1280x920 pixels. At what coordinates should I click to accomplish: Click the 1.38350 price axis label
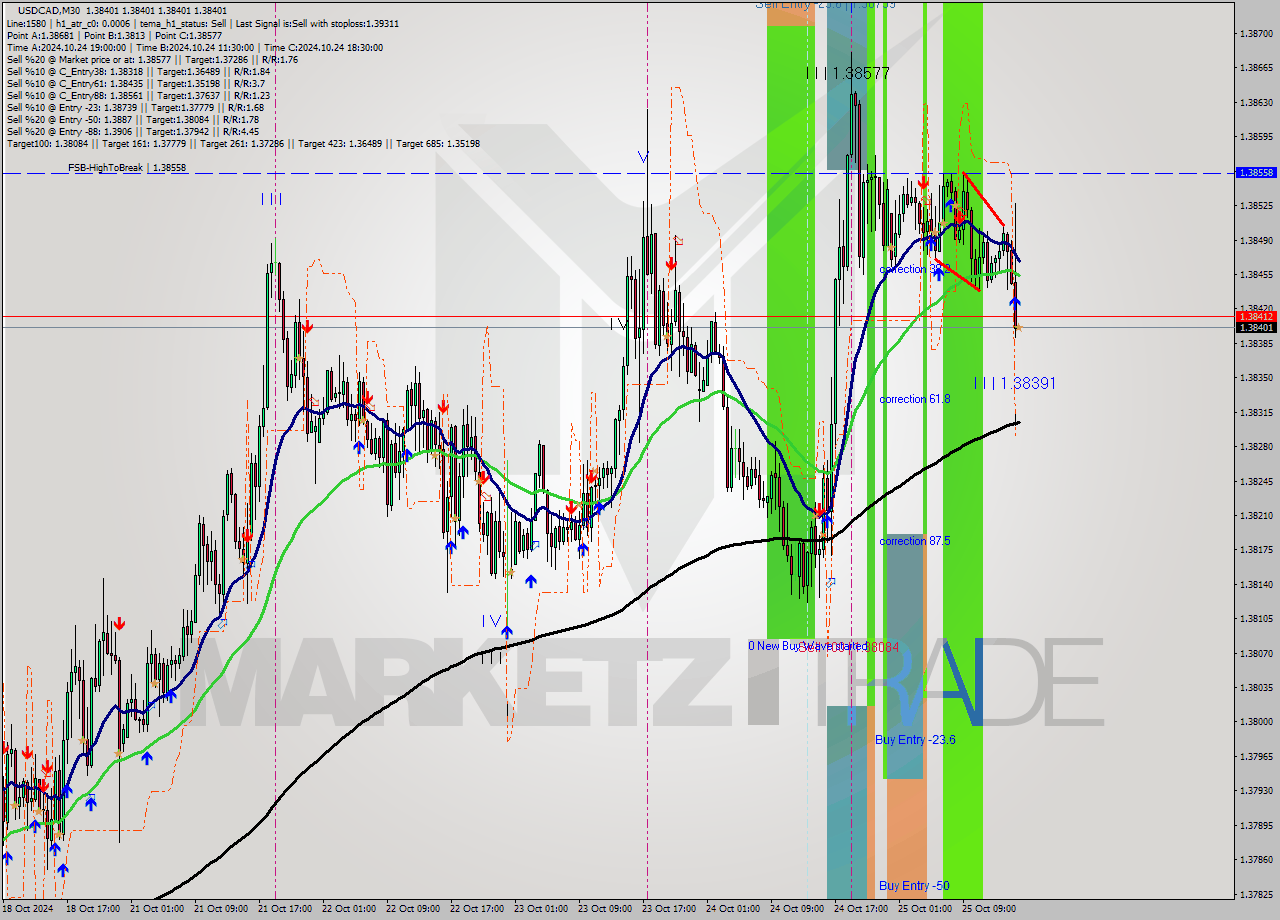pyautogui.click(x=1255, y=377)
